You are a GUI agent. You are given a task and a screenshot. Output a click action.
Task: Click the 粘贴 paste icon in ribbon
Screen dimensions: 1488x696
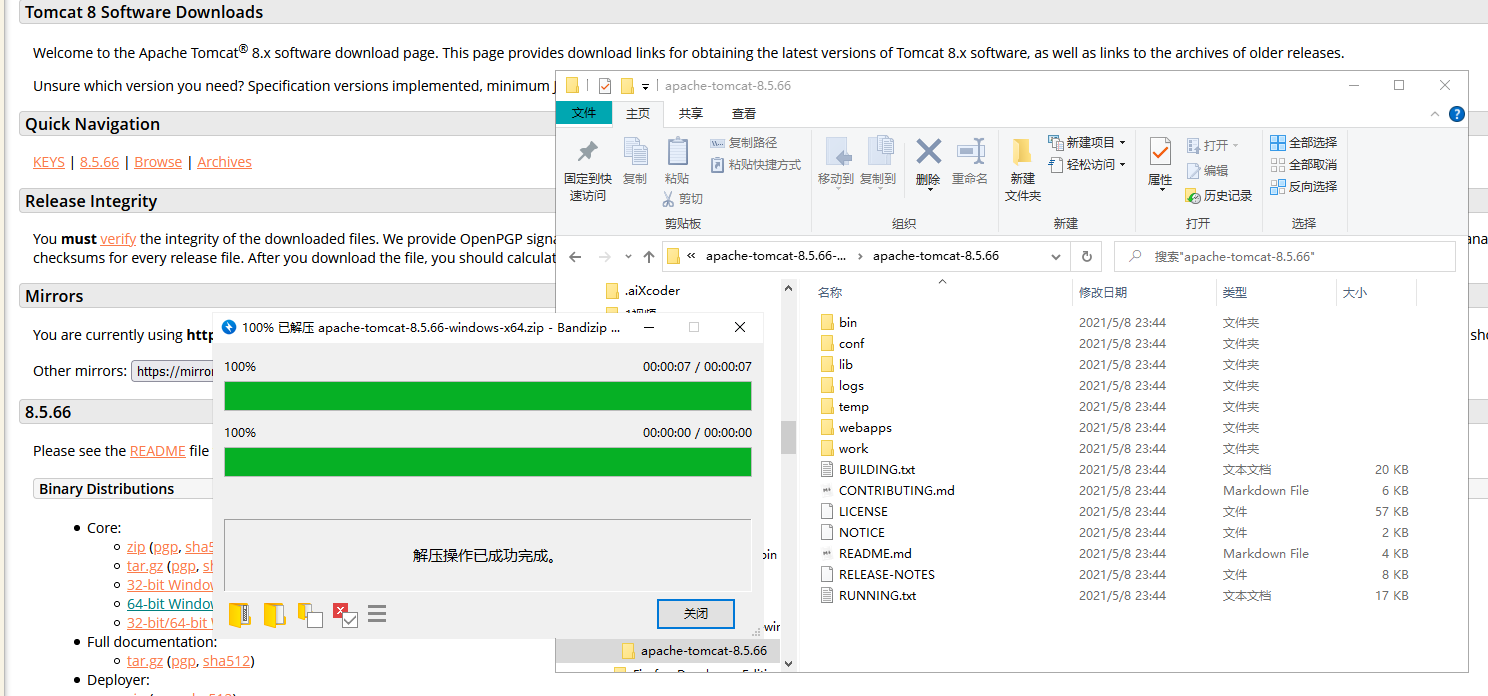[678, 151]
